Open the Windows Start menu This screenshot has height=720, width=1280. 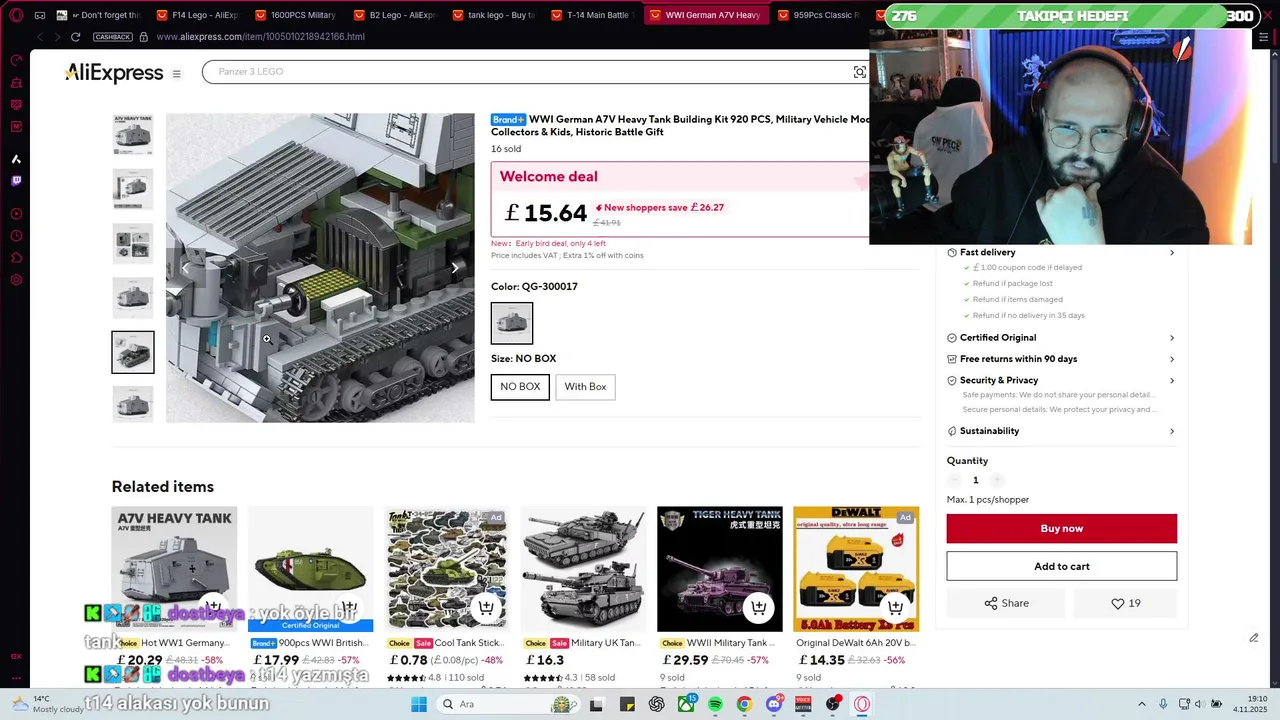tap(419, 704)
